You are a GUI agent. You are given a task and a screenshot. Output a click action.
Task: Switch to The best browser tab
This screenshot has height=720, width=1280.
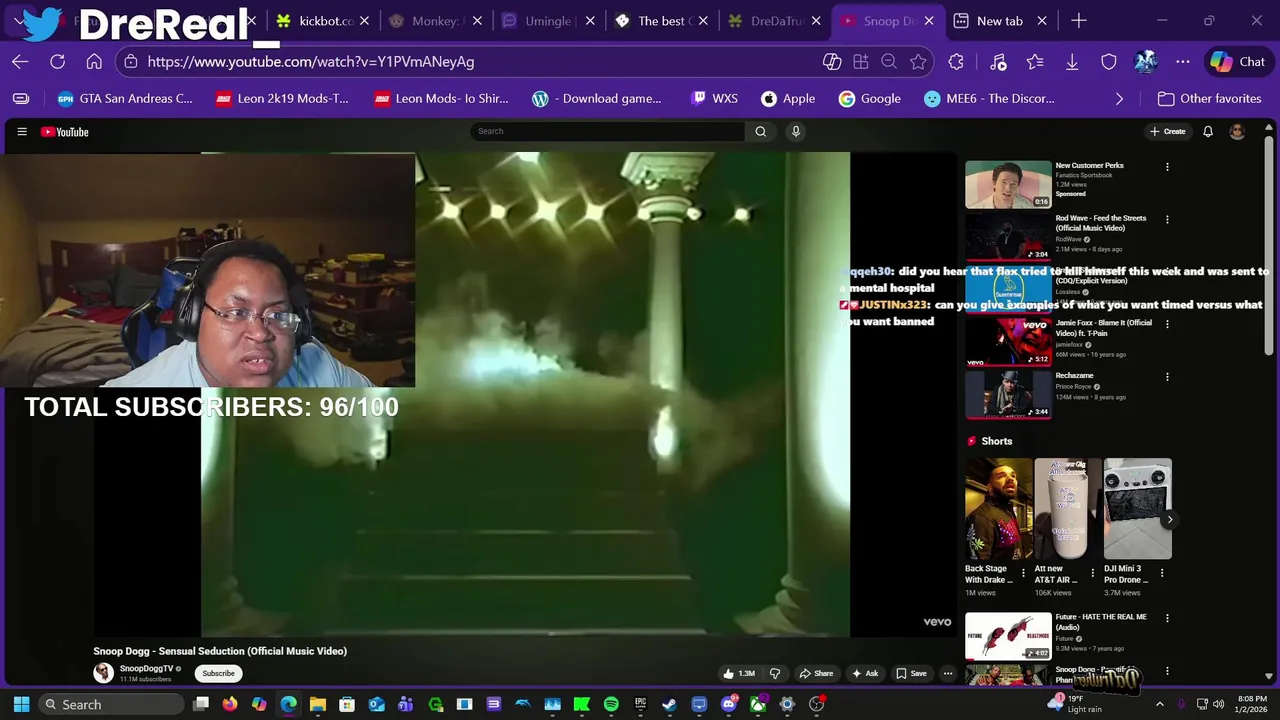tap(662, 21)
